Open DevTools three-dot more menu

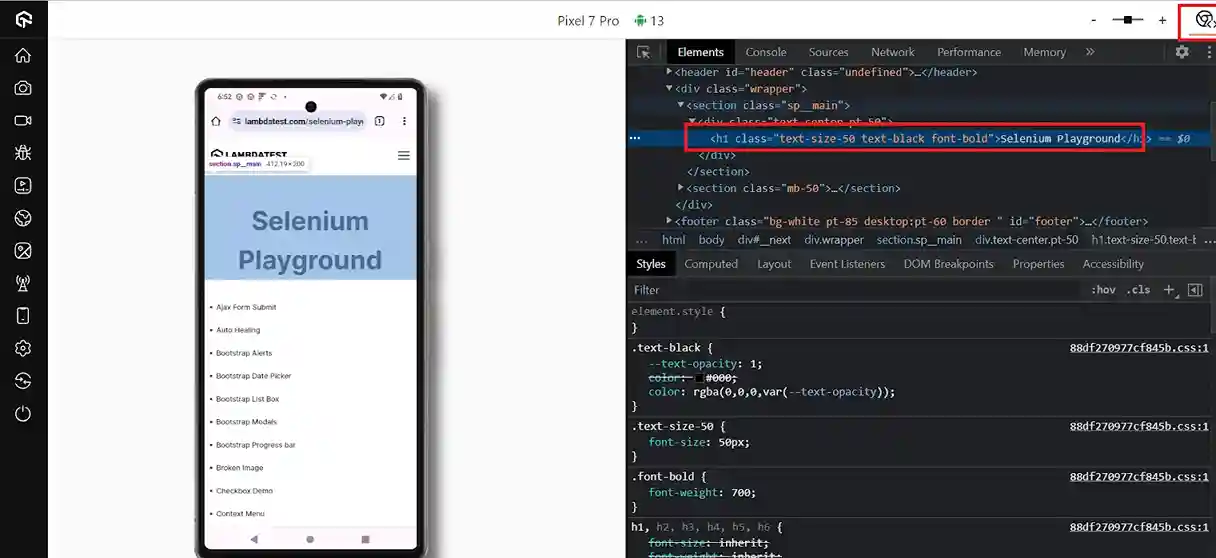(1208, 52)
